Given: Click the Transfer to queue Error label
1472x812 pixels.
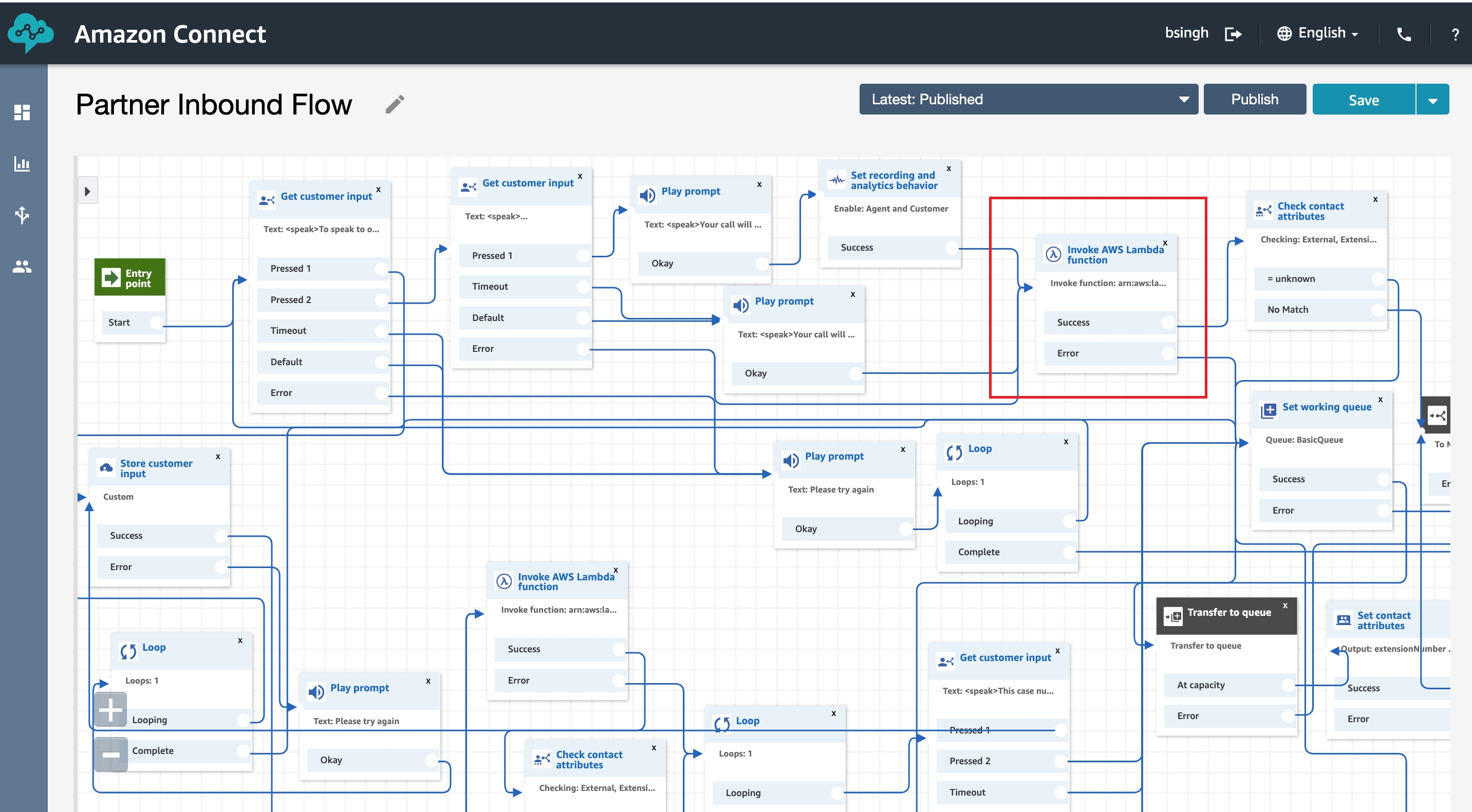Looking at the screenshot, I should click(1188, 716).
